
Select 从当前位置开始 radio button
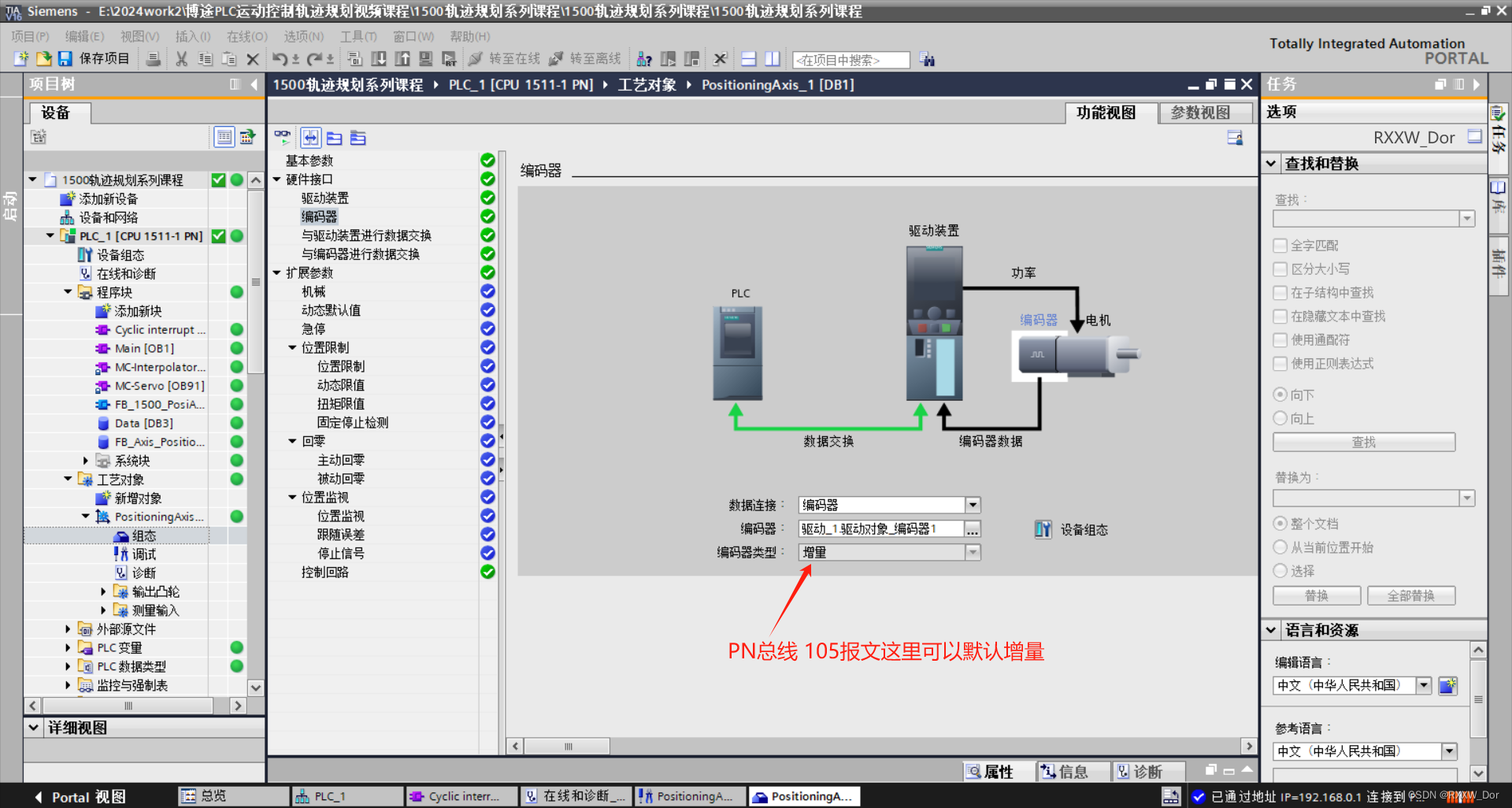point(1280,547)
